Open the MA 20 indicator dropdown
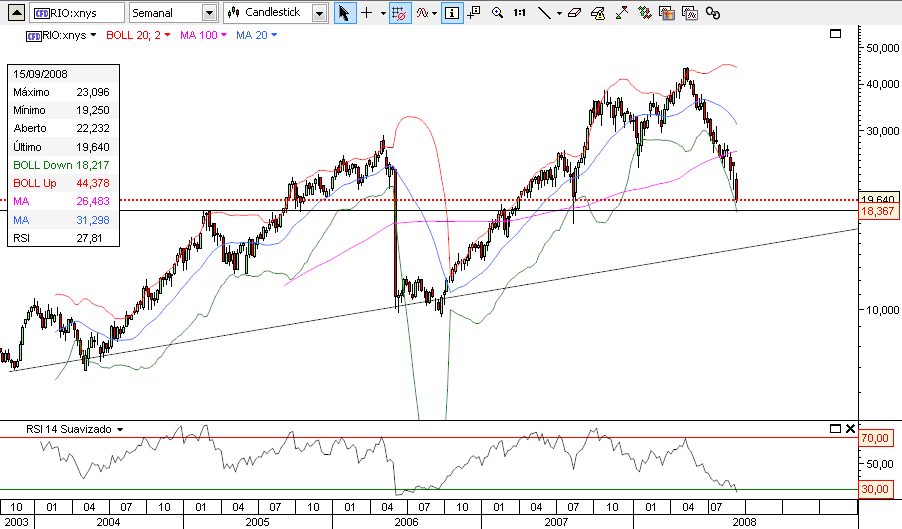Image resolution: width=902 pixels, height=529 pixels. coord(274,35)
